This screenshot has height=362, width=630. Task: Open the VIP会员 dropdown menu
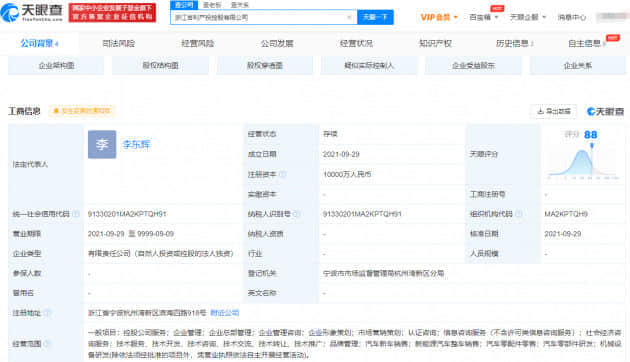(x=439, y=17)
